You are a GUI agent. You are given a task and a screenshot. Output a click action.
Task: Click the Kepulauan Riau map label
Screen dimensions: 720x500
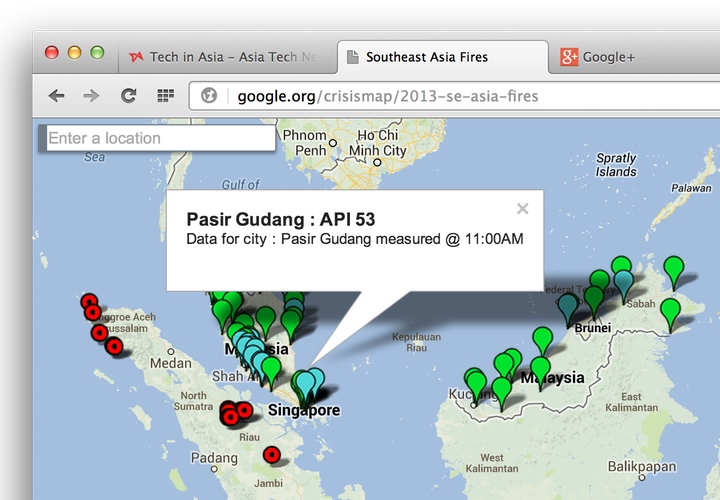pos(416,342)
